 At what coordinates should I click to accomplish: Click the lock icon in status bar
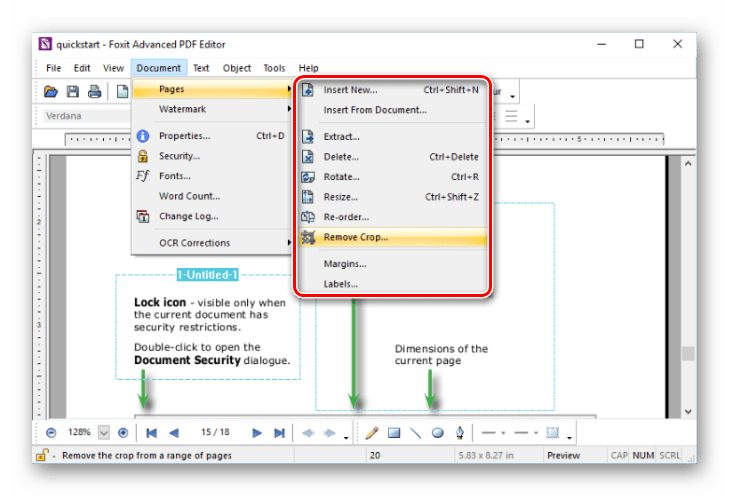pos(42,455)
